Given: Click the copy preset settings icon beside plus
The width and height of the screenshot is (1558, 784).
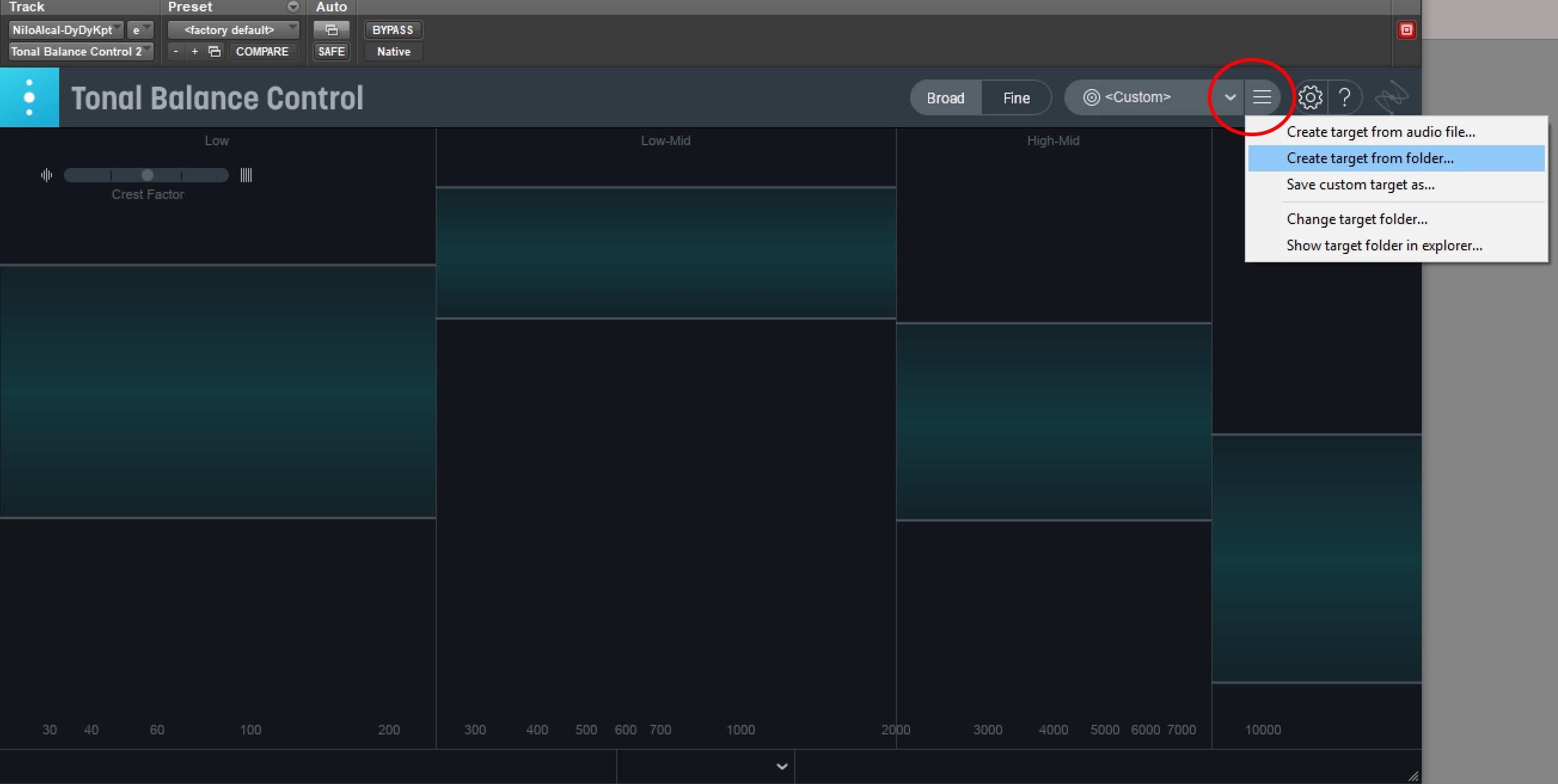Looking at the screenshot, I should (x=214, y=51).
